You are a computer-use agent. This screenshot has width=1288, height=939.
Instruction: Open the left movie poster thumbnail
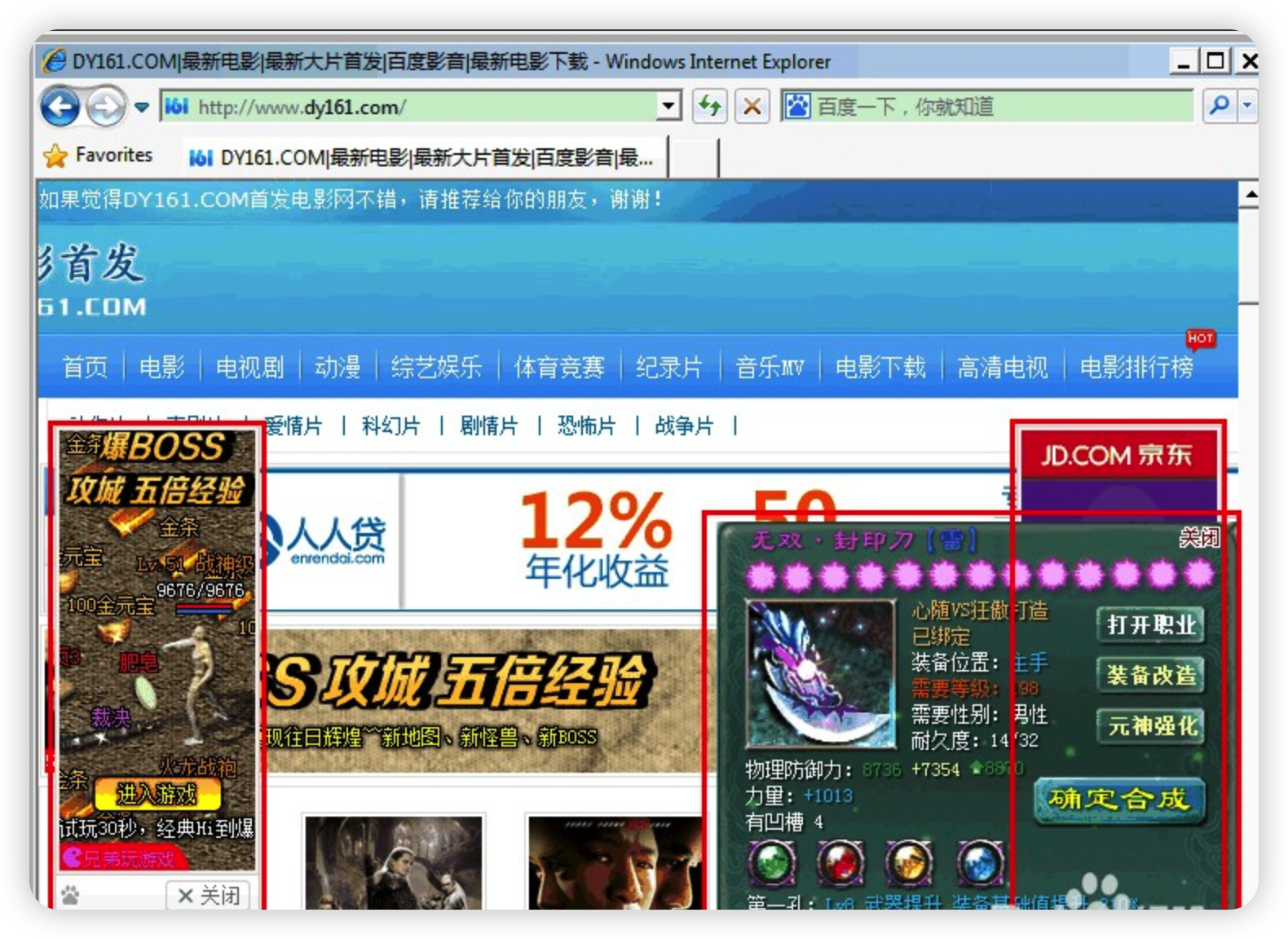point(394,862)
